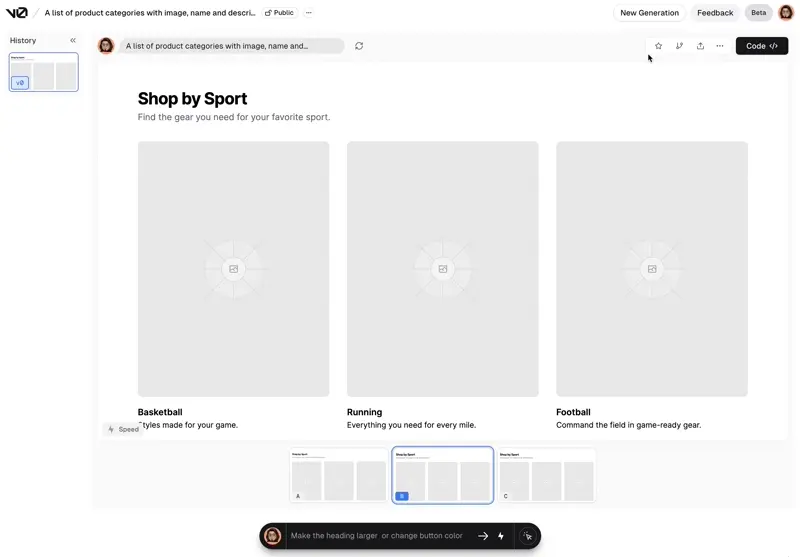
Task: Start a New Generation
Action: coord(649,13)
